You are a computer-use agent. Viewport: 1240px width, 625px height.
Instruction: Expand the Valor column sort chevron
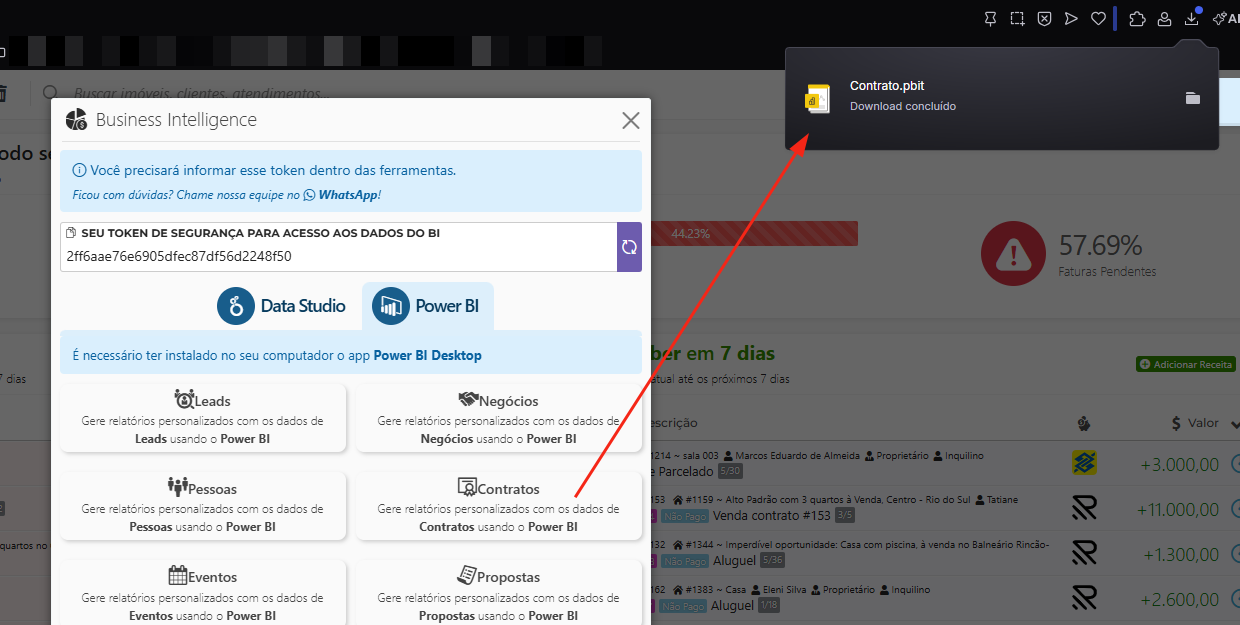pos(1236,424)
